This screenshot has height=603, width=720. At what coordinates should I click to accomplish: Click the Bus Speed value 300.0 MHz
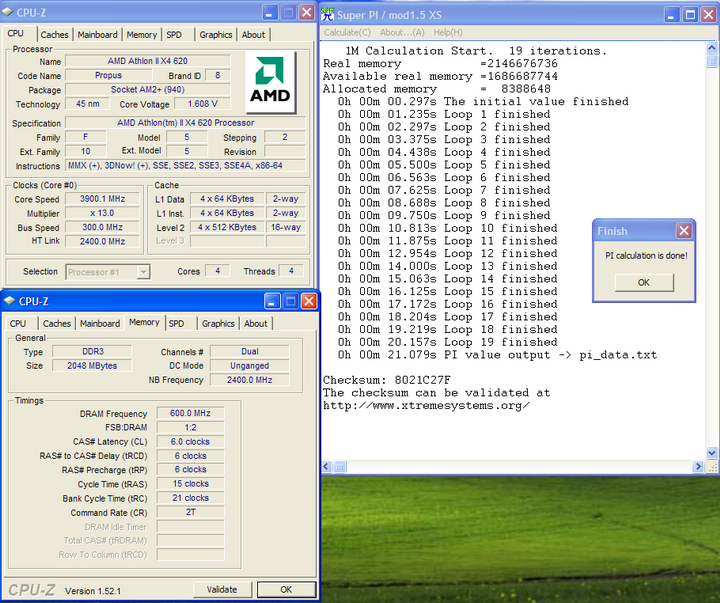pos(102,227)
